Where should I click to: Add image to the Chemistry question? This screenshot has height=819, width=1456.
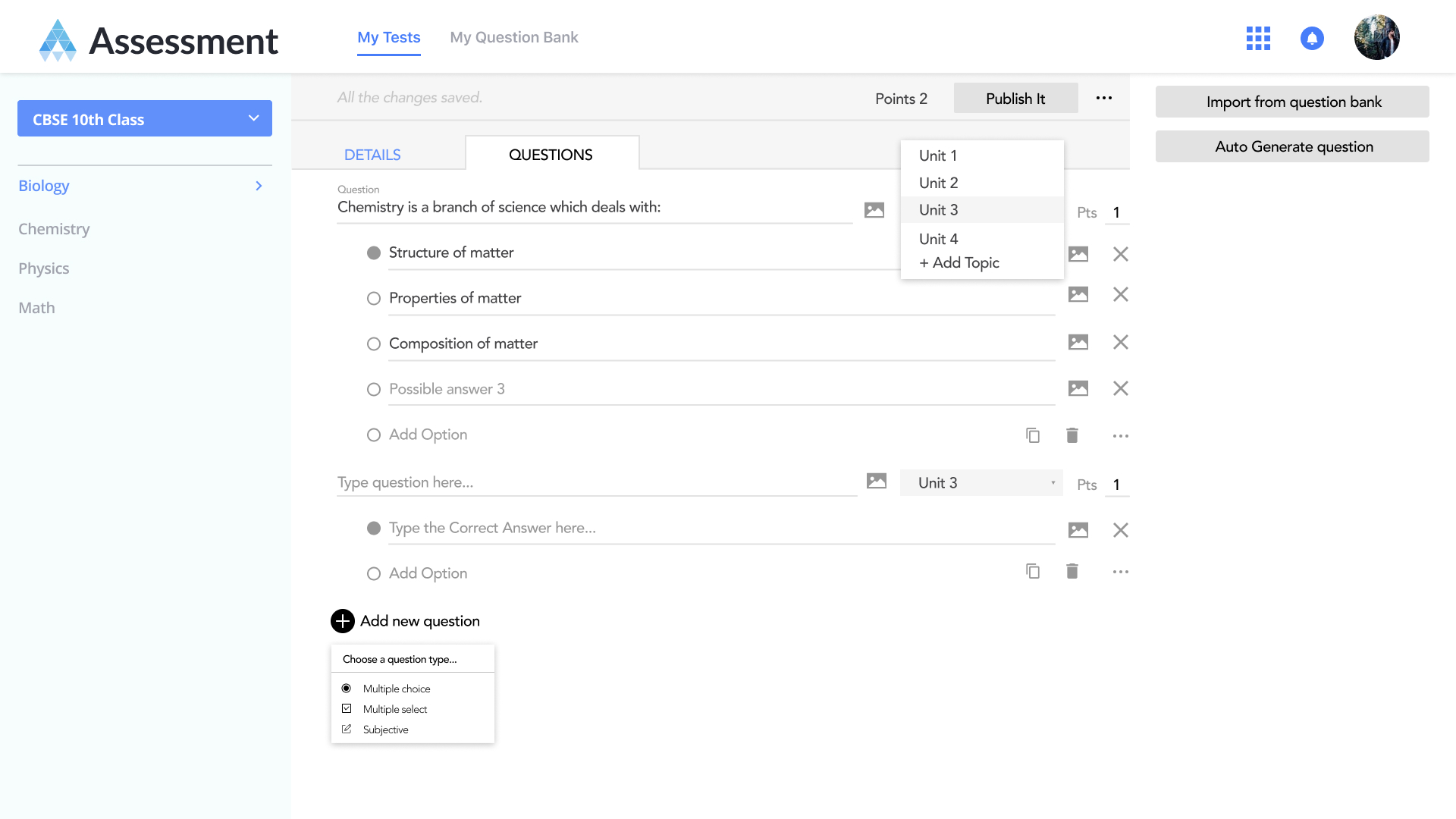click(874, 210)
